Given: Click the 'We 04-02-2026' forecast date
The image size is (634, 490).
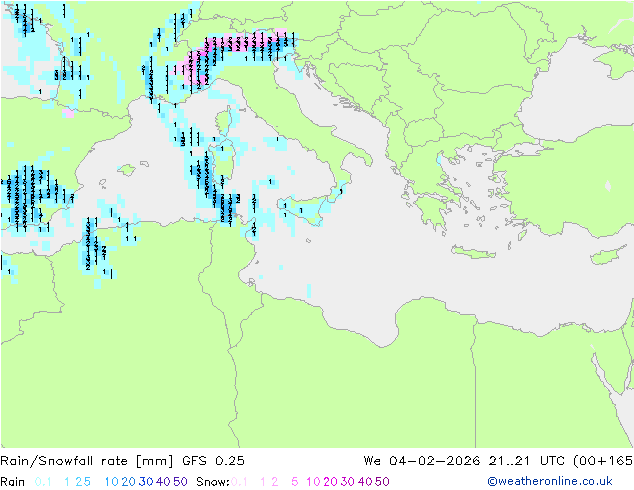Looking at the screenshot, I should (422, 461).
